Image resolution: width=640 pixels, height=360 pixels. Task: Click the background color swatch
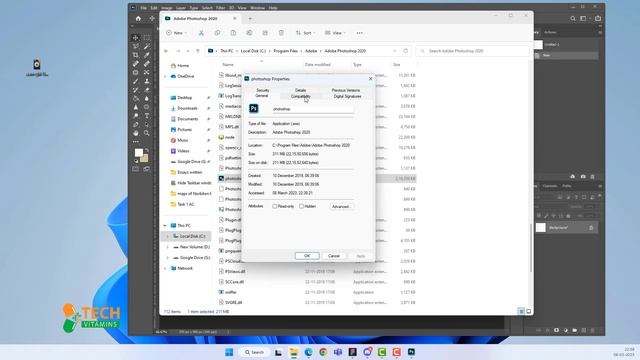tap(145, 158)
